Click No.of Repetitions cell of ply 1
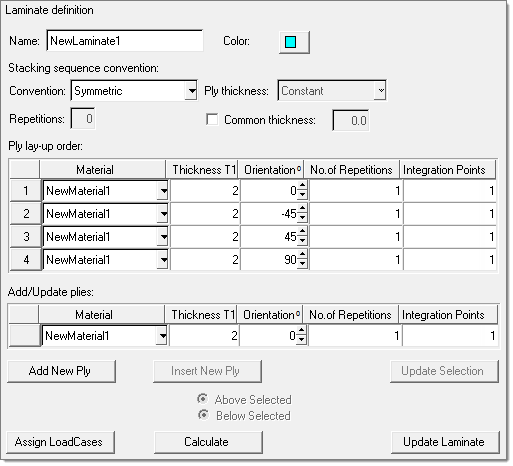The width and height of the screenshot is (513, 466). tap(356, 191)
